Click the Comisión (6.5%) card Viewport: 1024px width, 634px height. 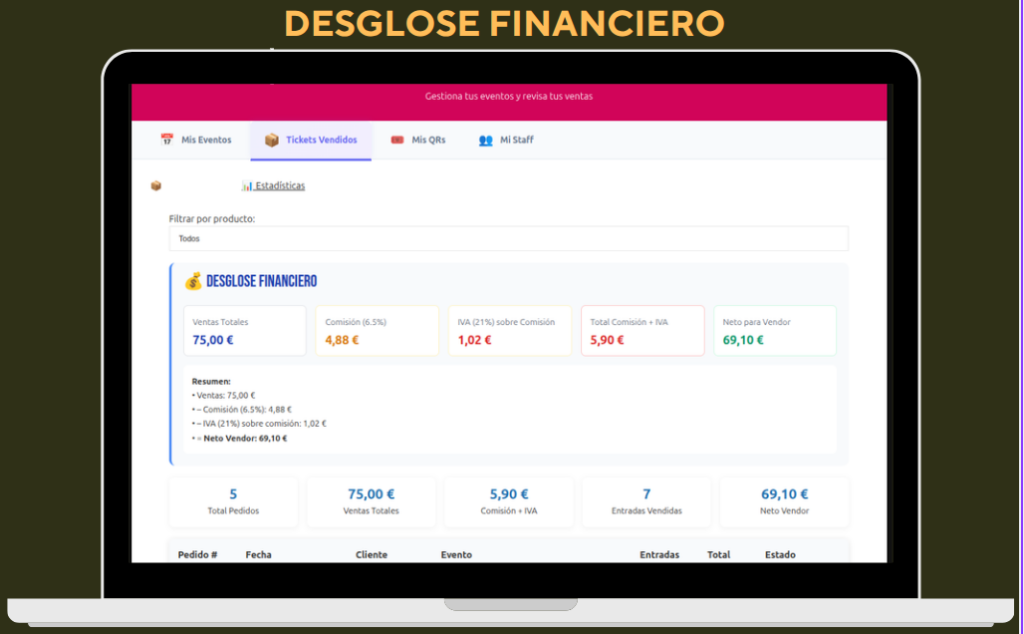tap(377, 331)
